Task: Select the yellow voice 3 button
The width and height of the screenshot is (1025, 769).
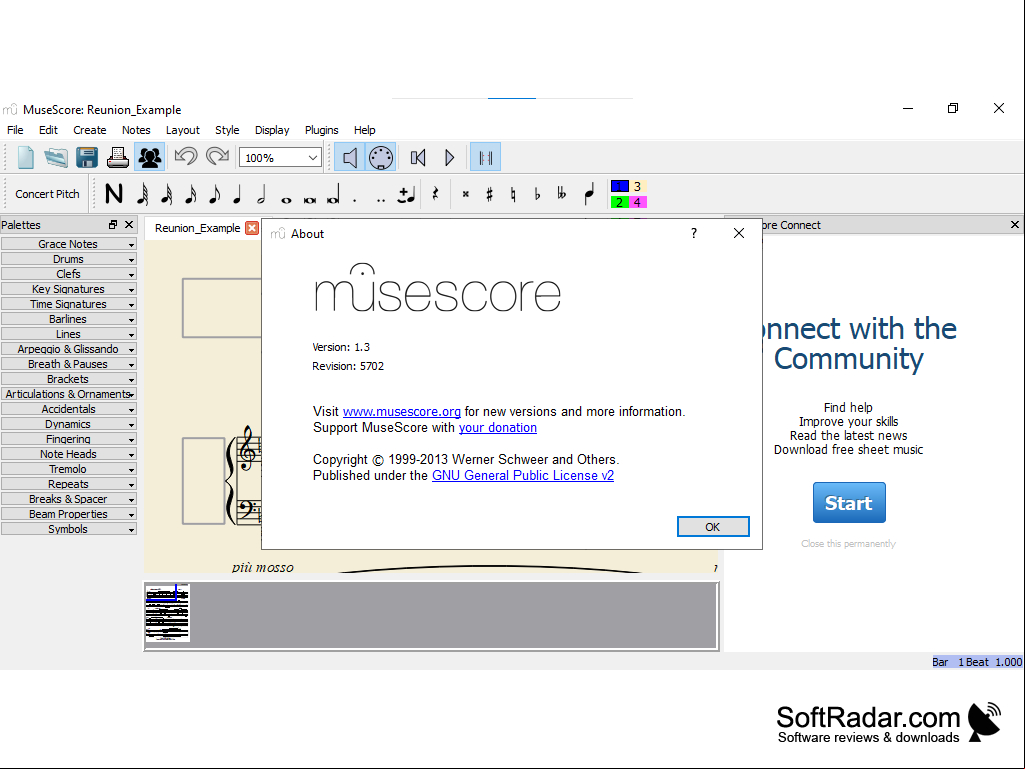Action: tap(637, 186)
